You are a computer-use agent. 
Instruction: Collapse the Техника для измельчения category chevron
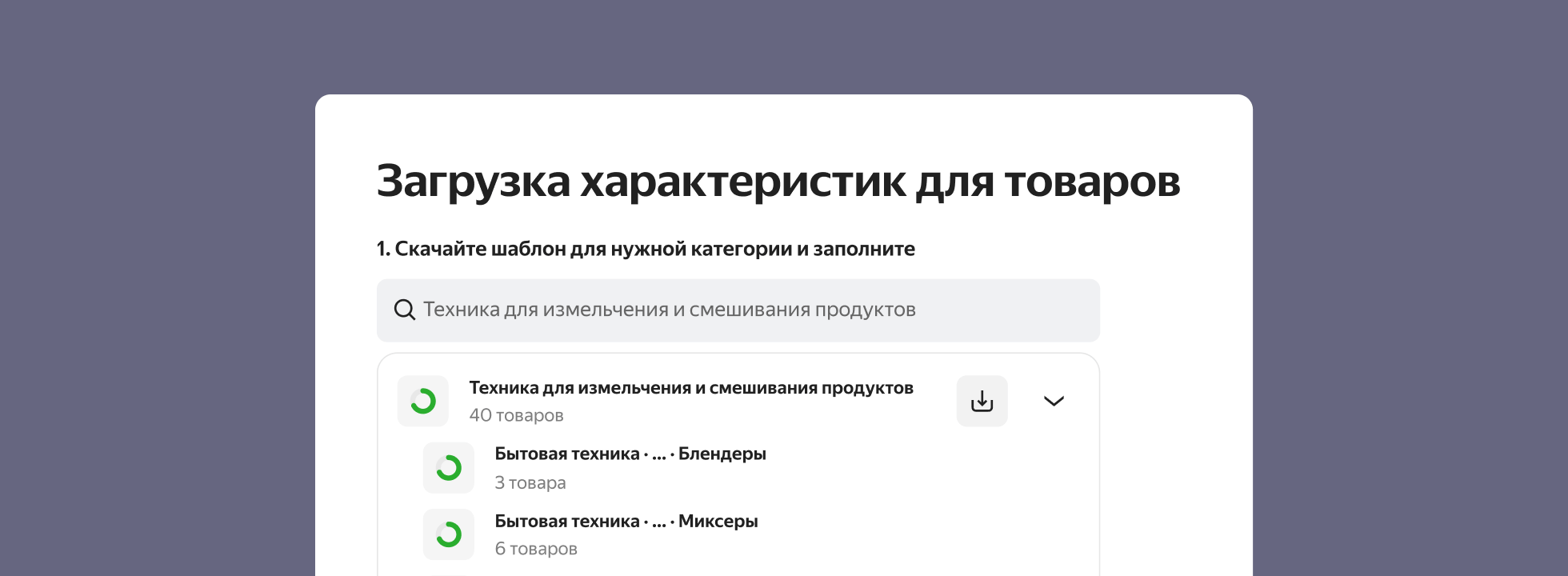pyautogui.click(x=1054, y=401)
